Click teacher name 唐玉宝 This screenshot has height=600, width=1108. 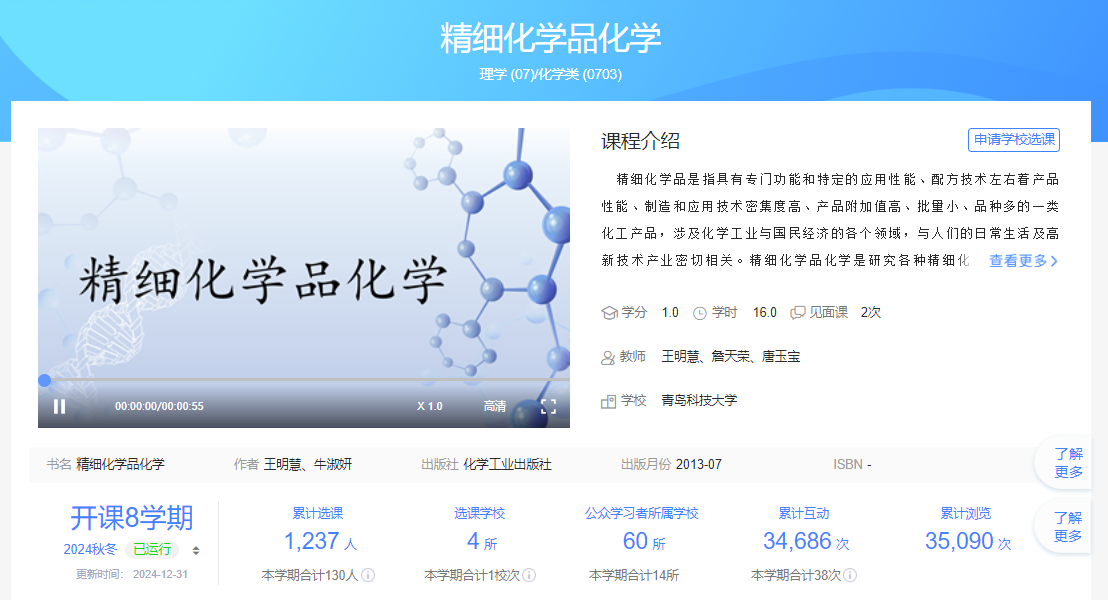pos(781,357)
